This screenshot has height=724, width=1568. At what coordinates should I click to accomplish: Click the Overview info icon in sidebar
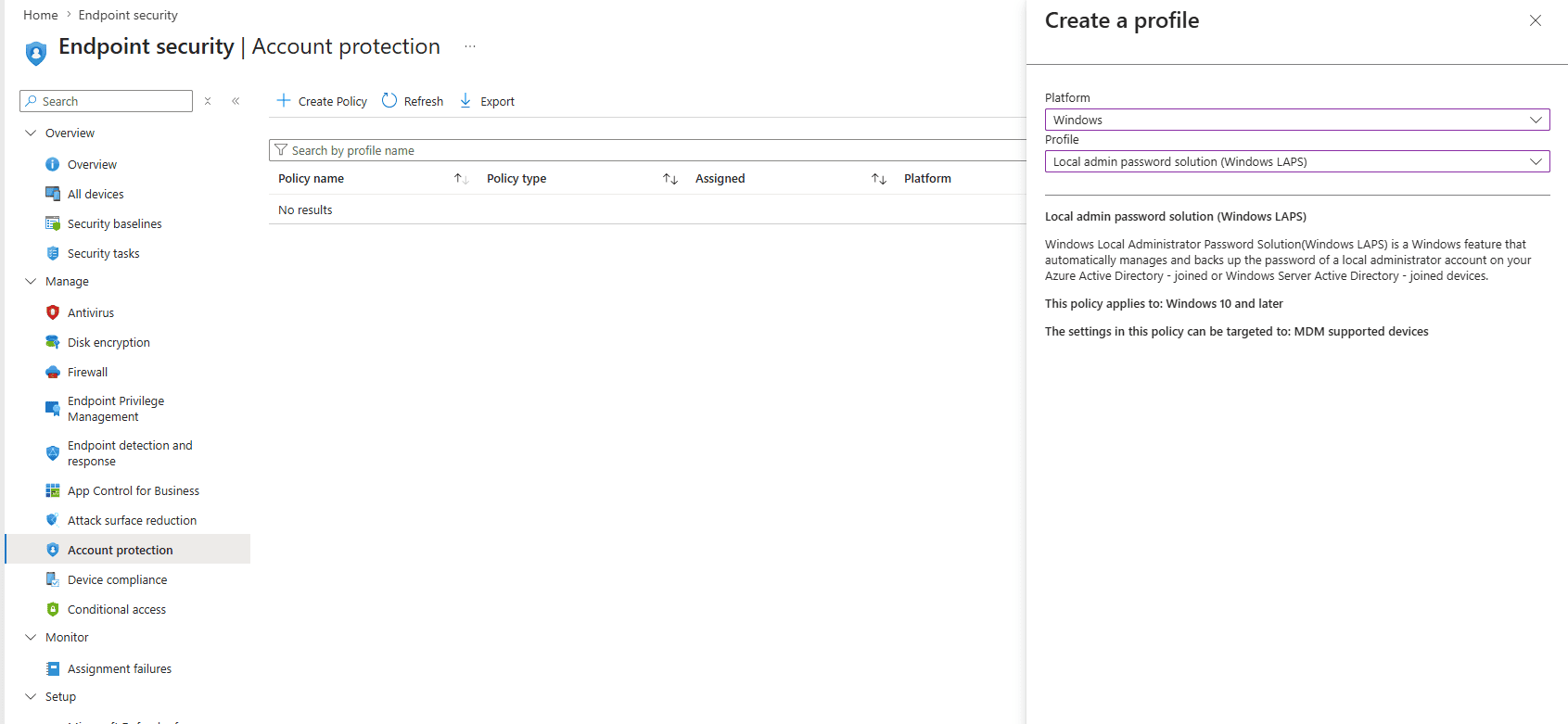point(53,164)
